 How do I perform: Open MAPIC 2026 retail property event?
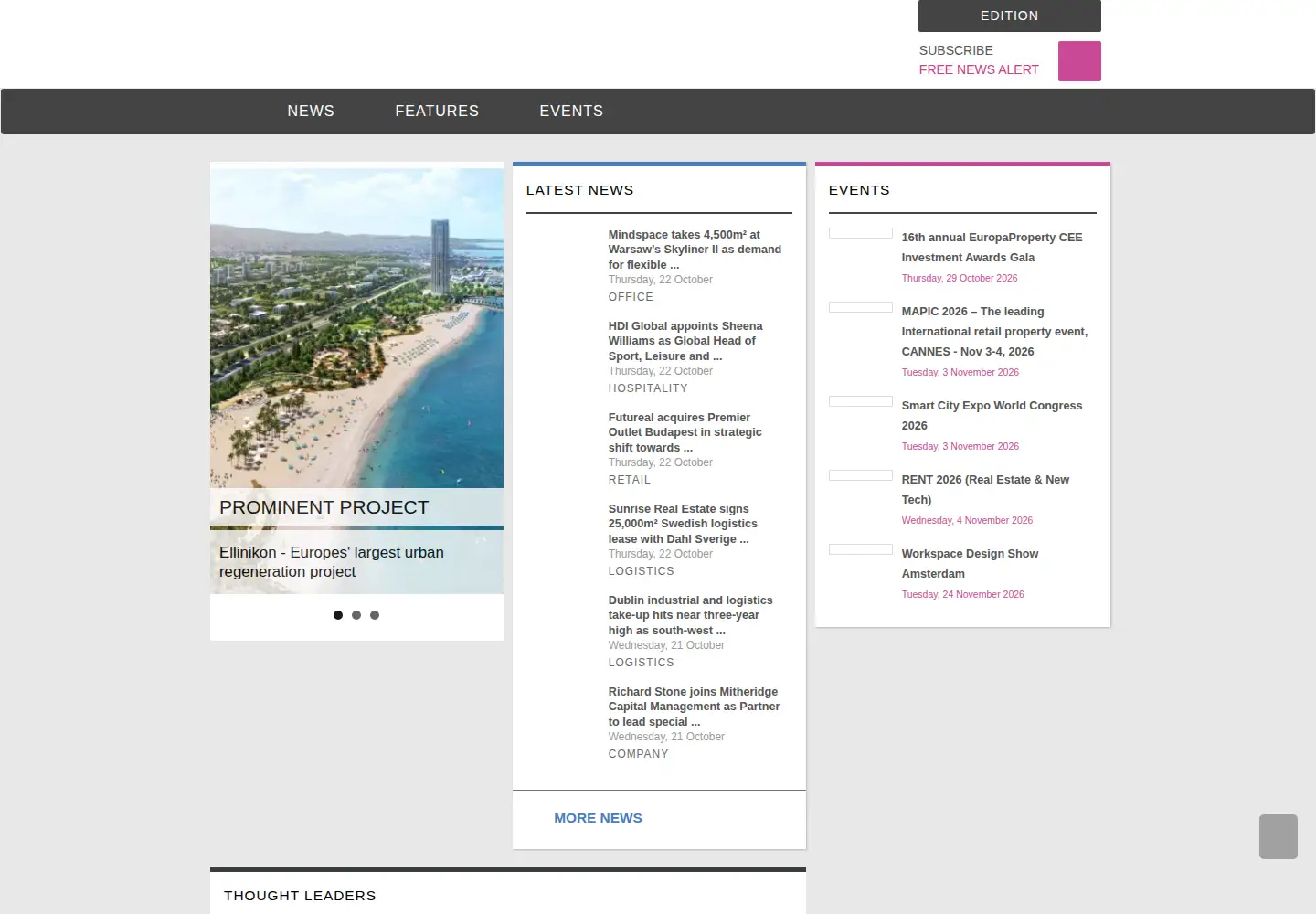click(x=994, y=332)
